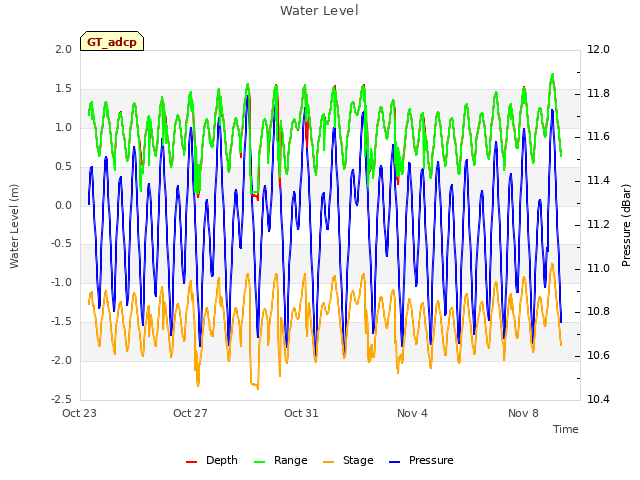This screenshot has width=640, height=480.
Task: Click the 2.0 left axis tick label
Action: [63, 49]
